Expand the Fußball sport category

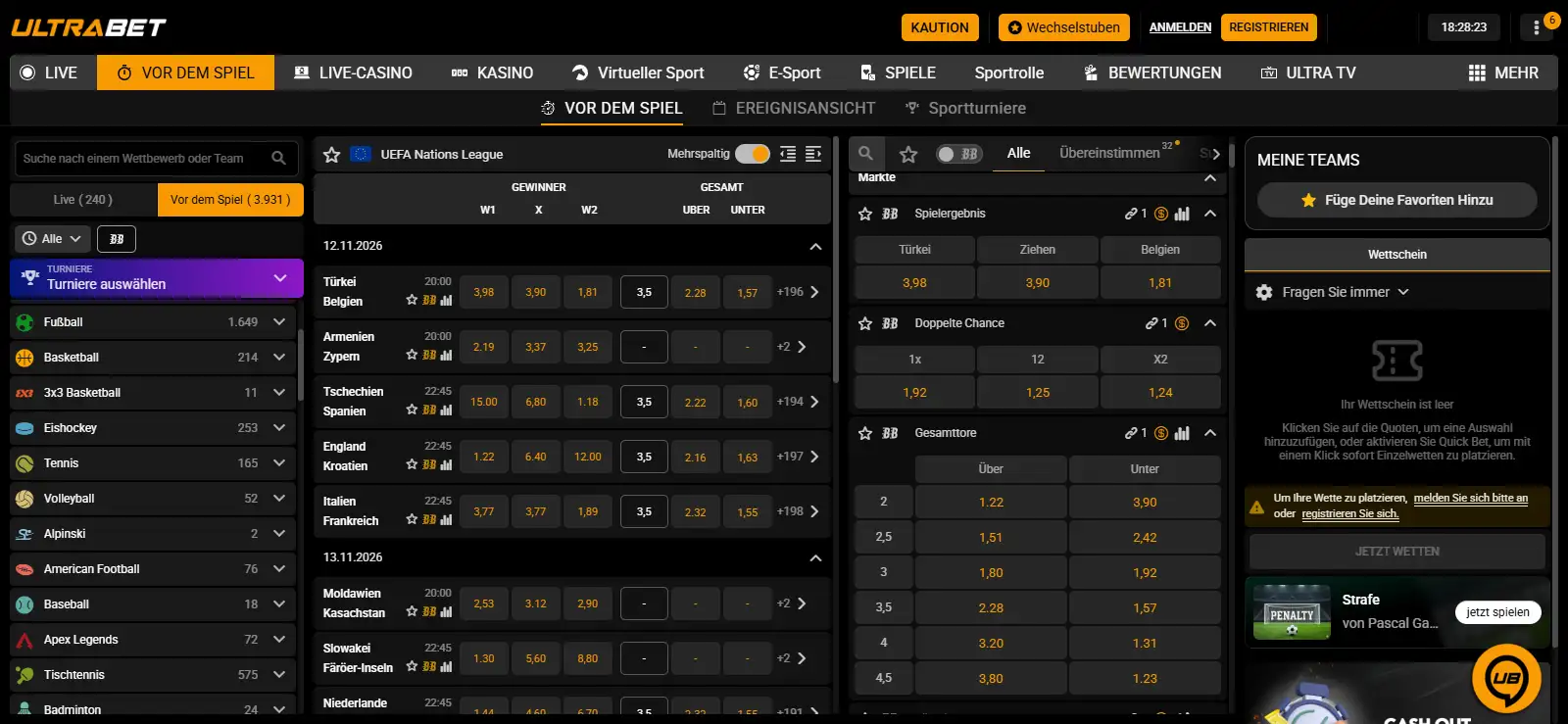(x=154, y=322)
